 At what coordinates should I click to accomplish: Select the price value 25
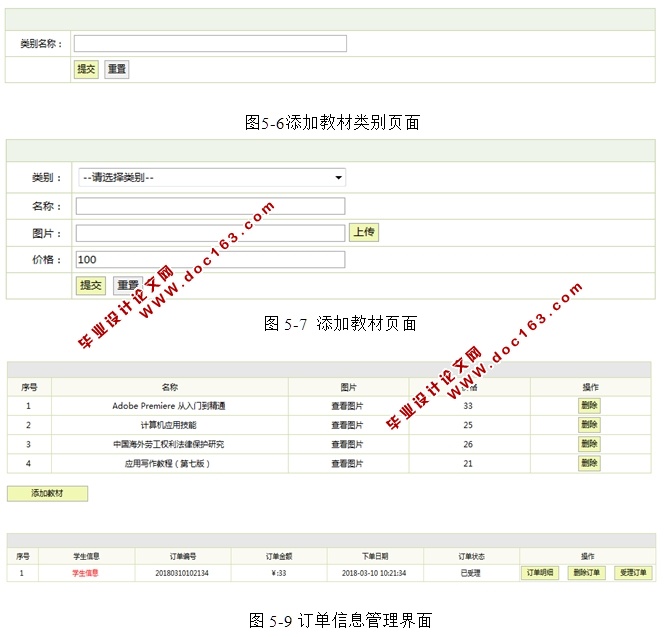click(468, 425)
